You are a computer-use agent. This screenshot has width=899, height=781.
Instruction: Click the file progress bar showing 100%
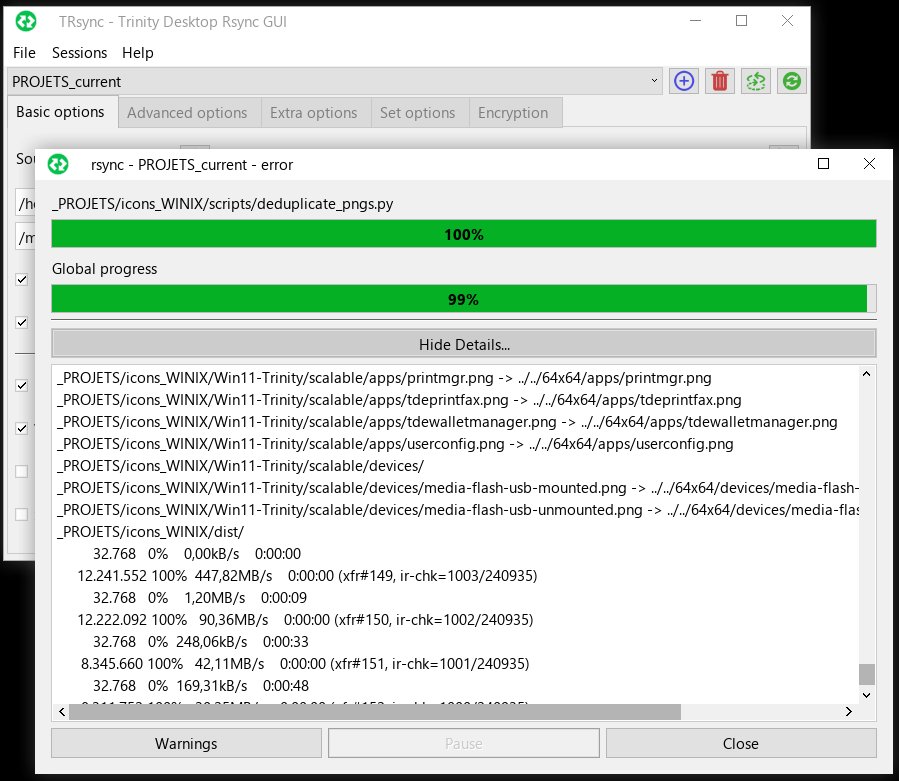click(464, 234)
